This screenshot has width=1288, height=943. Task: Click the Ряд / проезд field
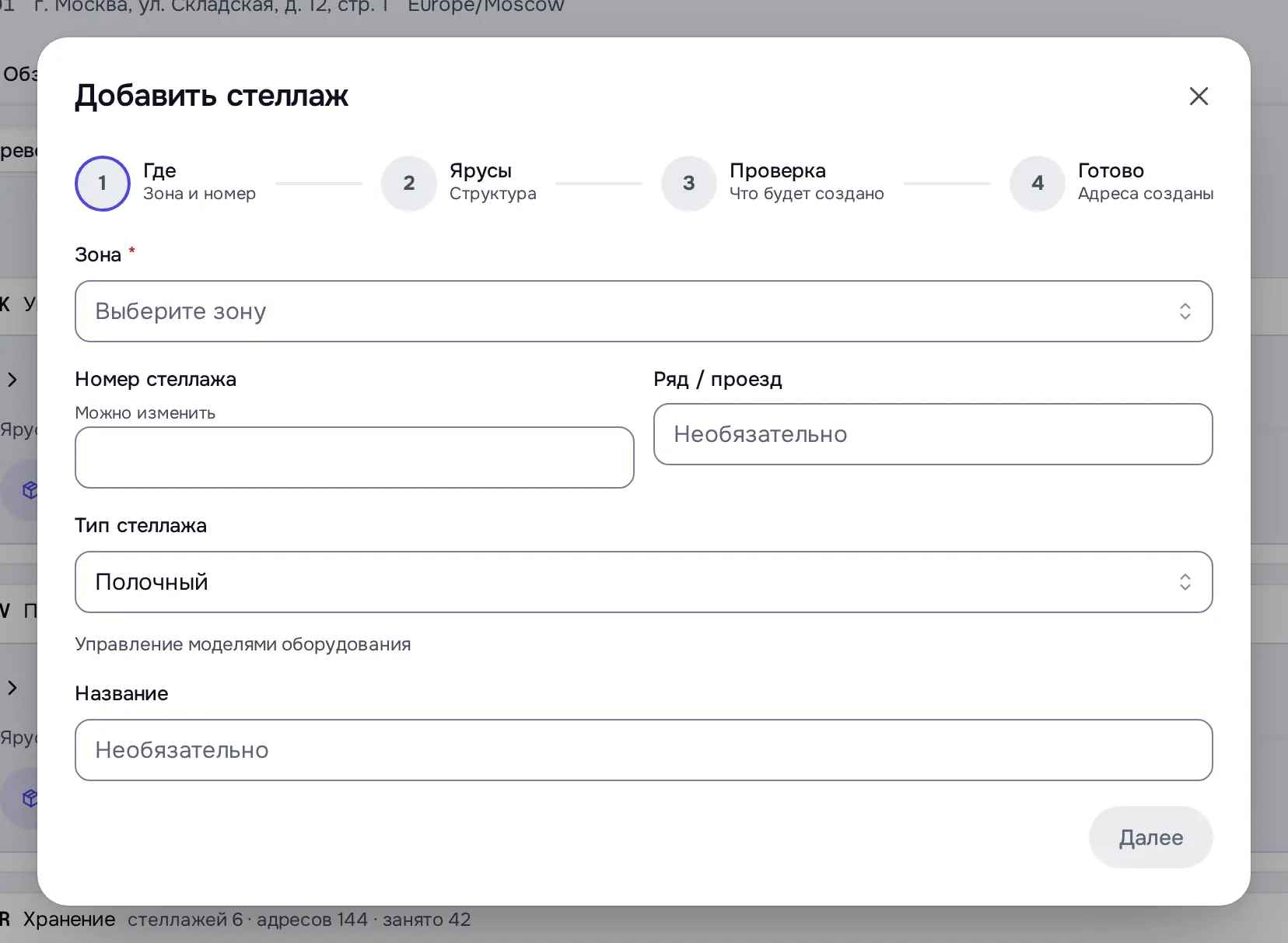pyautogui.click(x=933, y=434)
